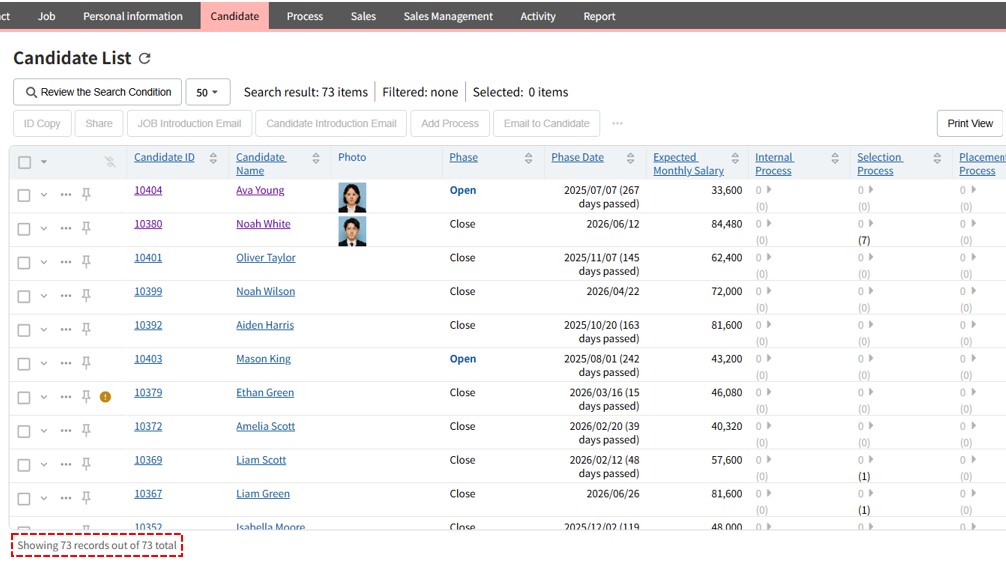Click Review the Search Condition button
This screenshot has height=565, width=1006.
pos(98,92)
